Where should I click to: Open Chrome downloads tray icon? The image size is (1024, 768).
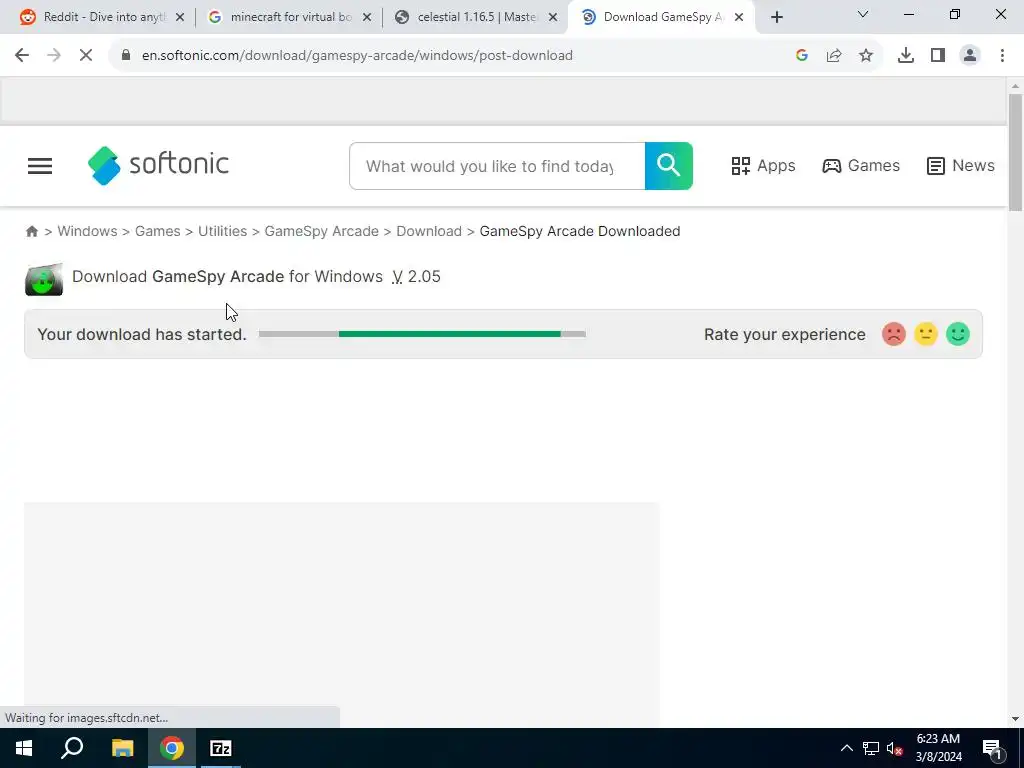pos(906,56)
